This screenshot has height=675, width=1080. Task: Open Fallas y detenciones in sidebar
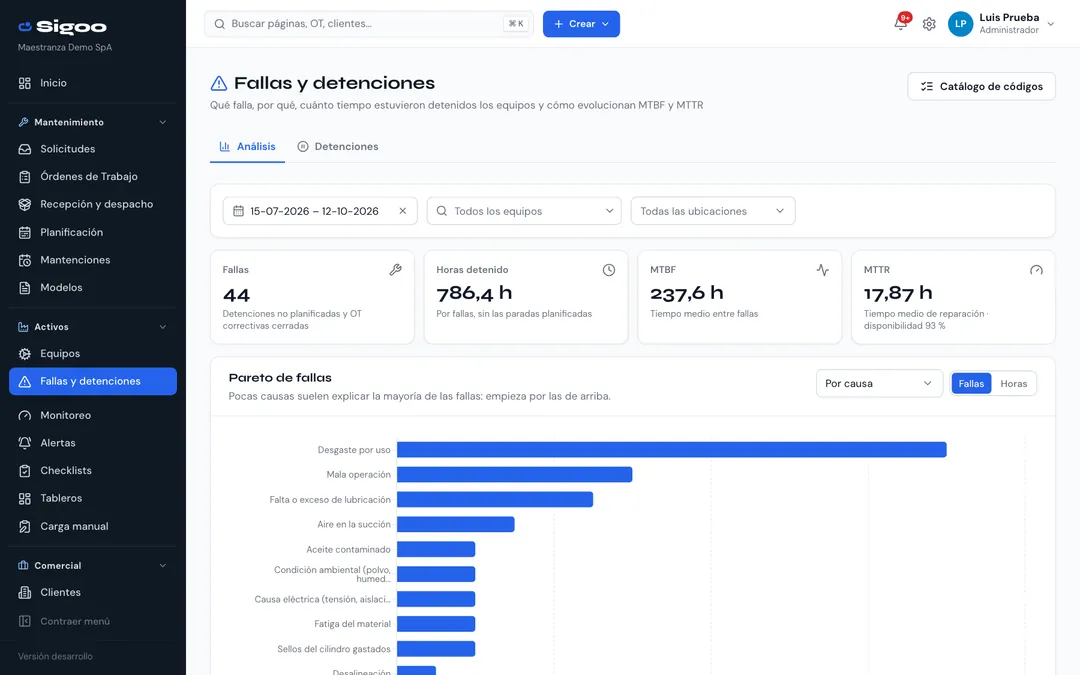93,382
